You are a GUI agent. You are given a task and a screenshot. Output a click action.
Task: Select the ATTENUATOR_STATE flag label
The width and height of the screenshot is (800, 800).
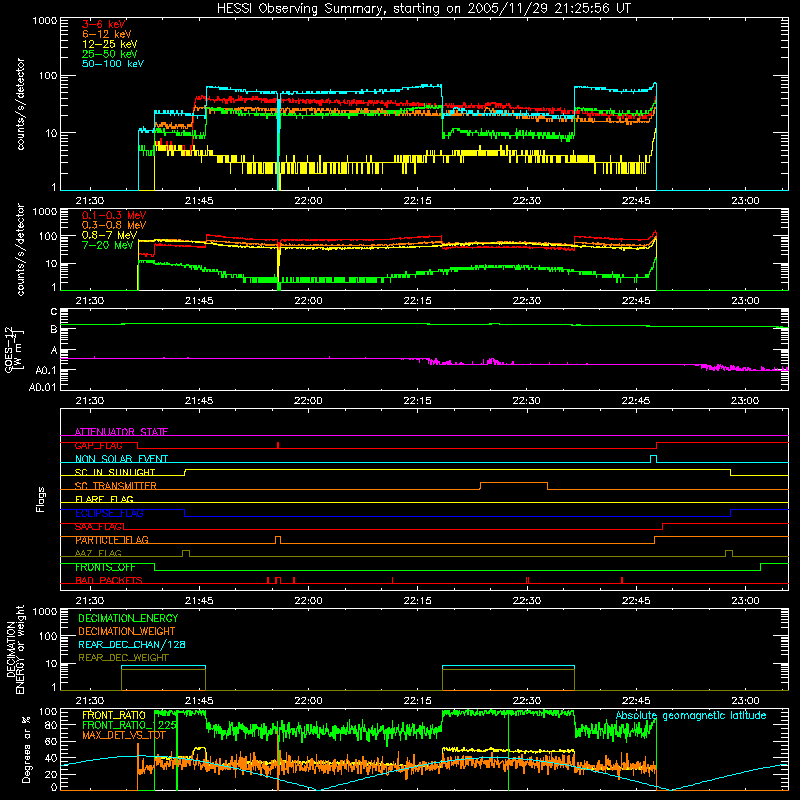click(x=121, y=432)
